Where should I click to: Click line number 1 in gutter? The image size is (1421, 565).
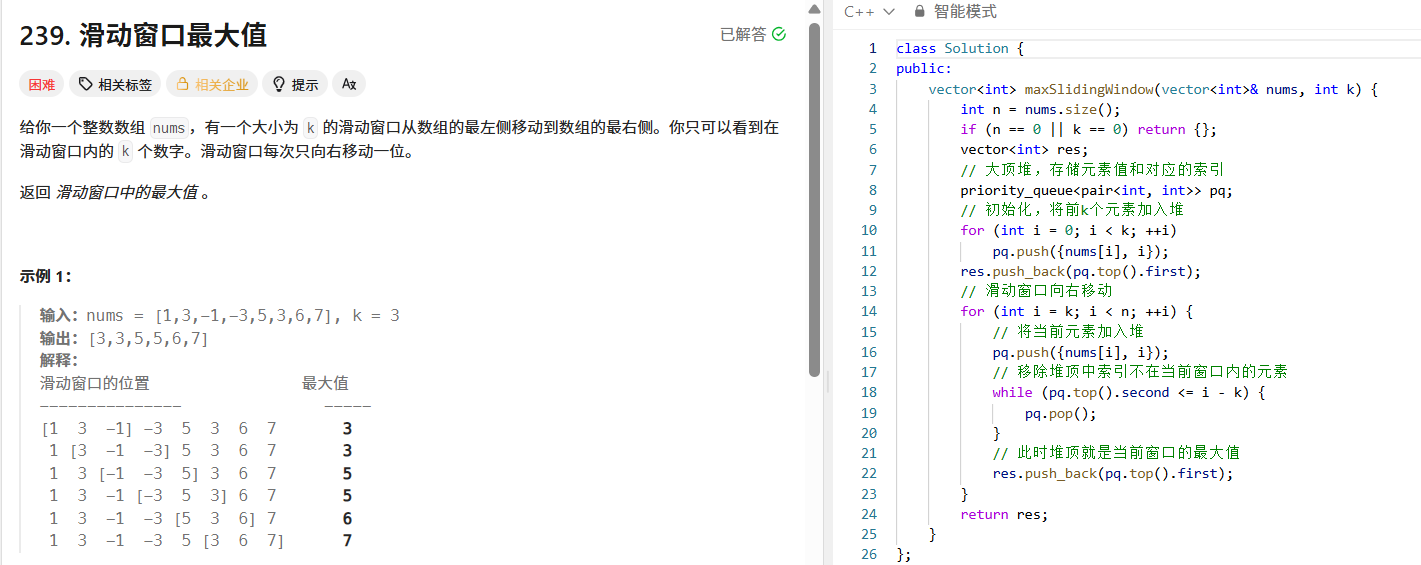click(872, 48)
